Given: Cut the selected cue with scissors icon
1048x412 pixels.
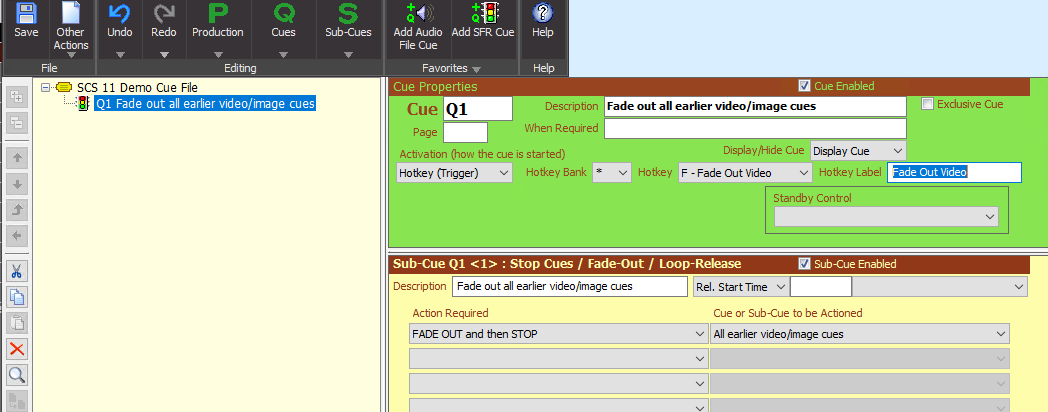Looking at the screenshot, I should tap(17, 271).
